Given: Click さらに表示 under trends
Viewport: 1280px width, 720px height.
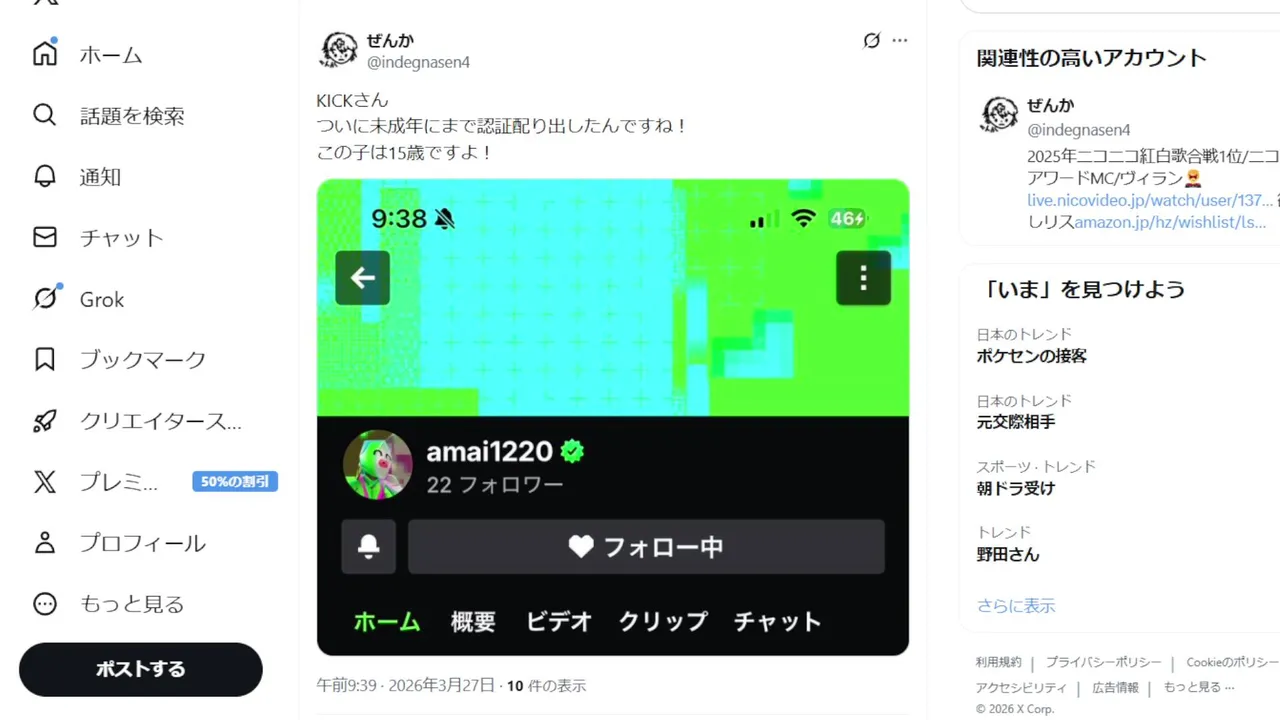Looking at the screenshot, I should (1016, 606).
